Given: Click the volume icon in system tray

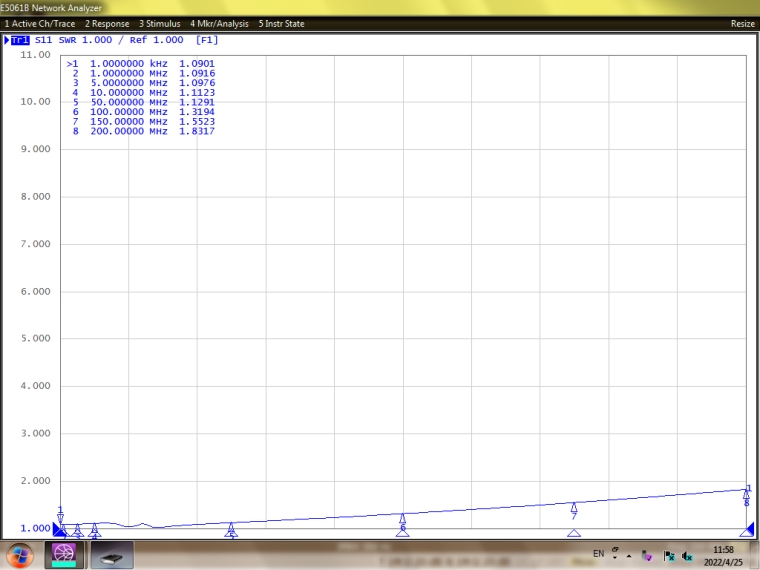Looking at the screenshot, I should 688,556.
